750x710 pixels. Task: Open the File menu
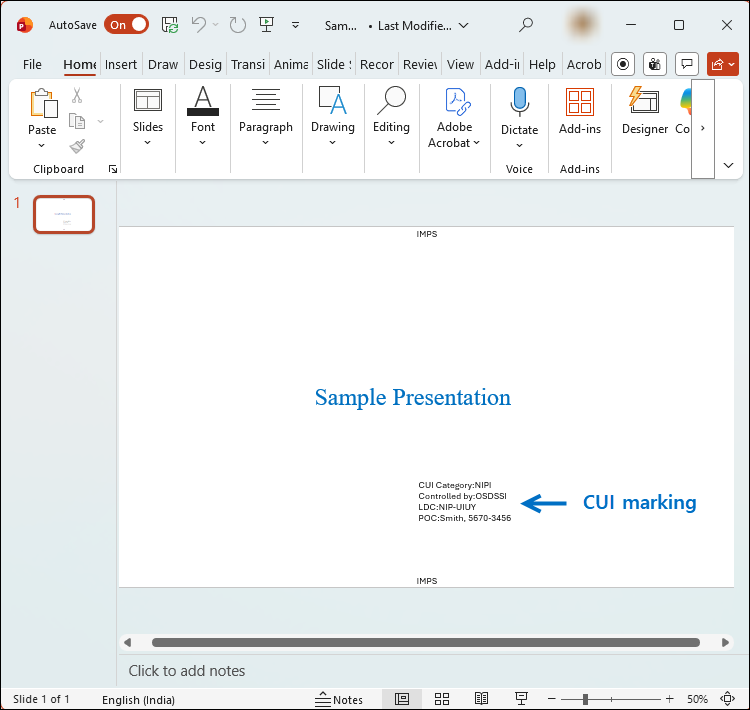click(32, 64)
